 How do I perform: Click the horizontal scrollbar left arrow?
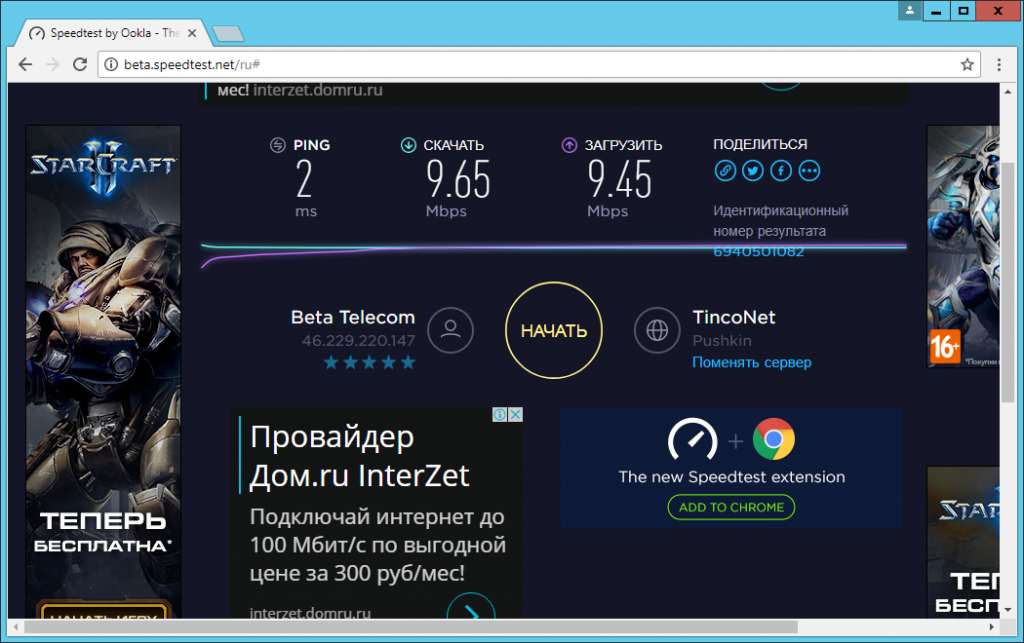[16, 627]
